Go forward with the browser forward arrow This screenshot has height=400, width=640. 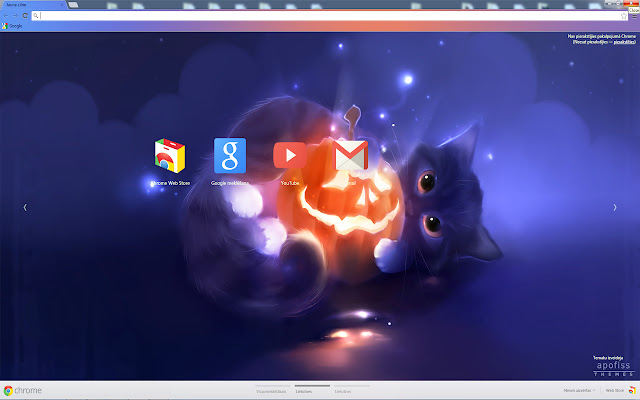coord(15,16)
